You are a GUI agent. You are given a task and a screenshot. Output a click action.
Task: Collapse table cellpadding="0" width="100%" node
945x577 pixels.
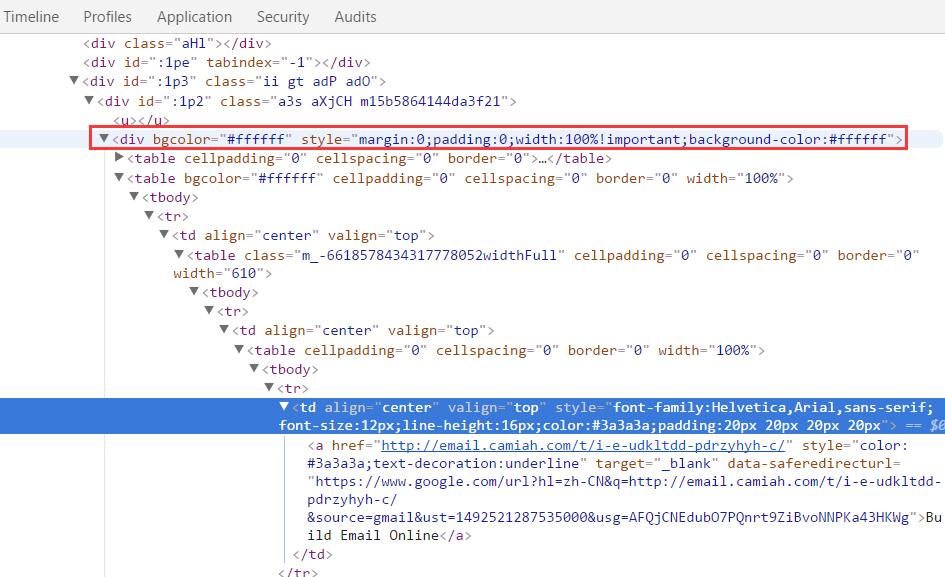(x=239, y=349)
